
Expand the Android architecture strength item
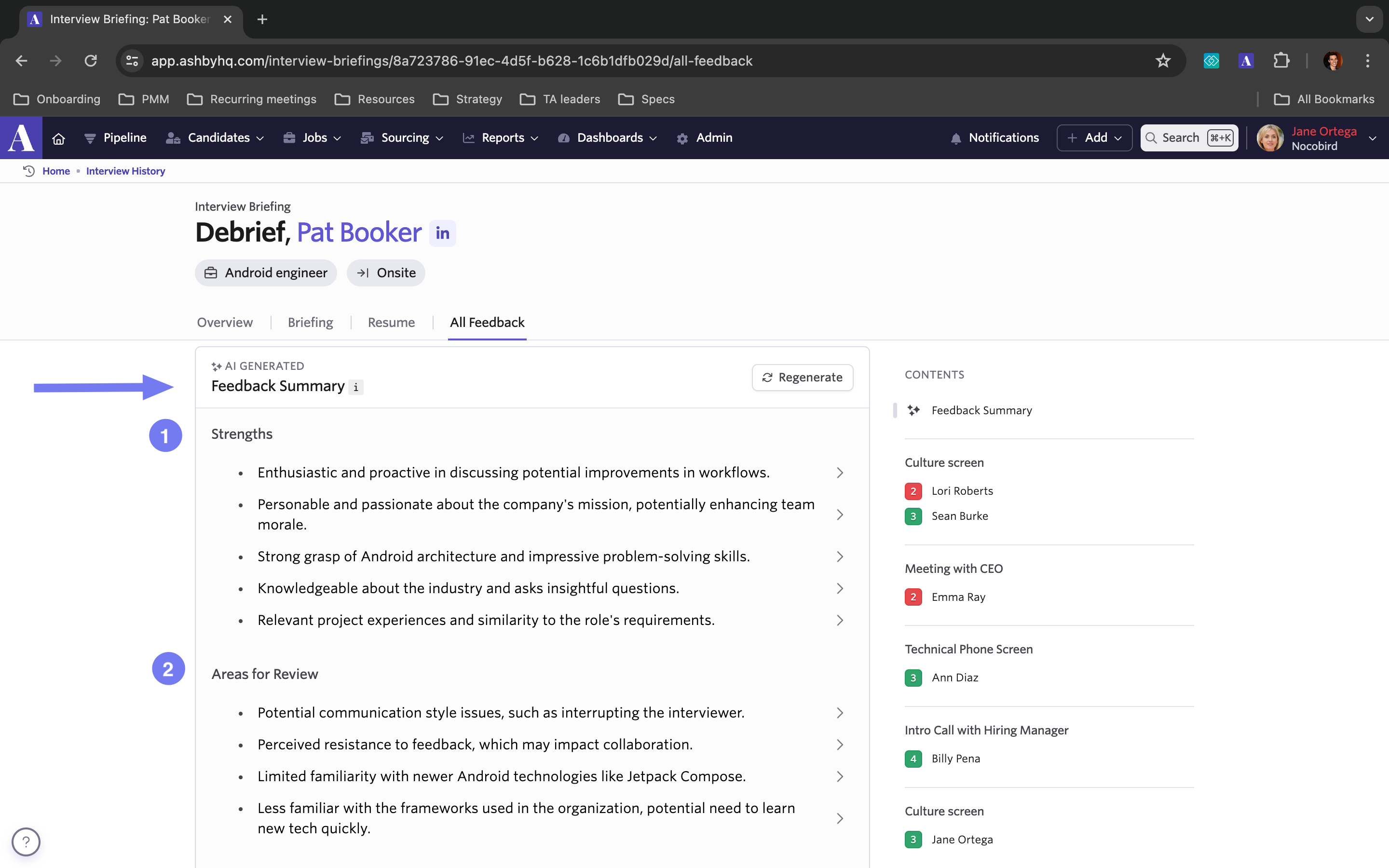click(840, 556)
